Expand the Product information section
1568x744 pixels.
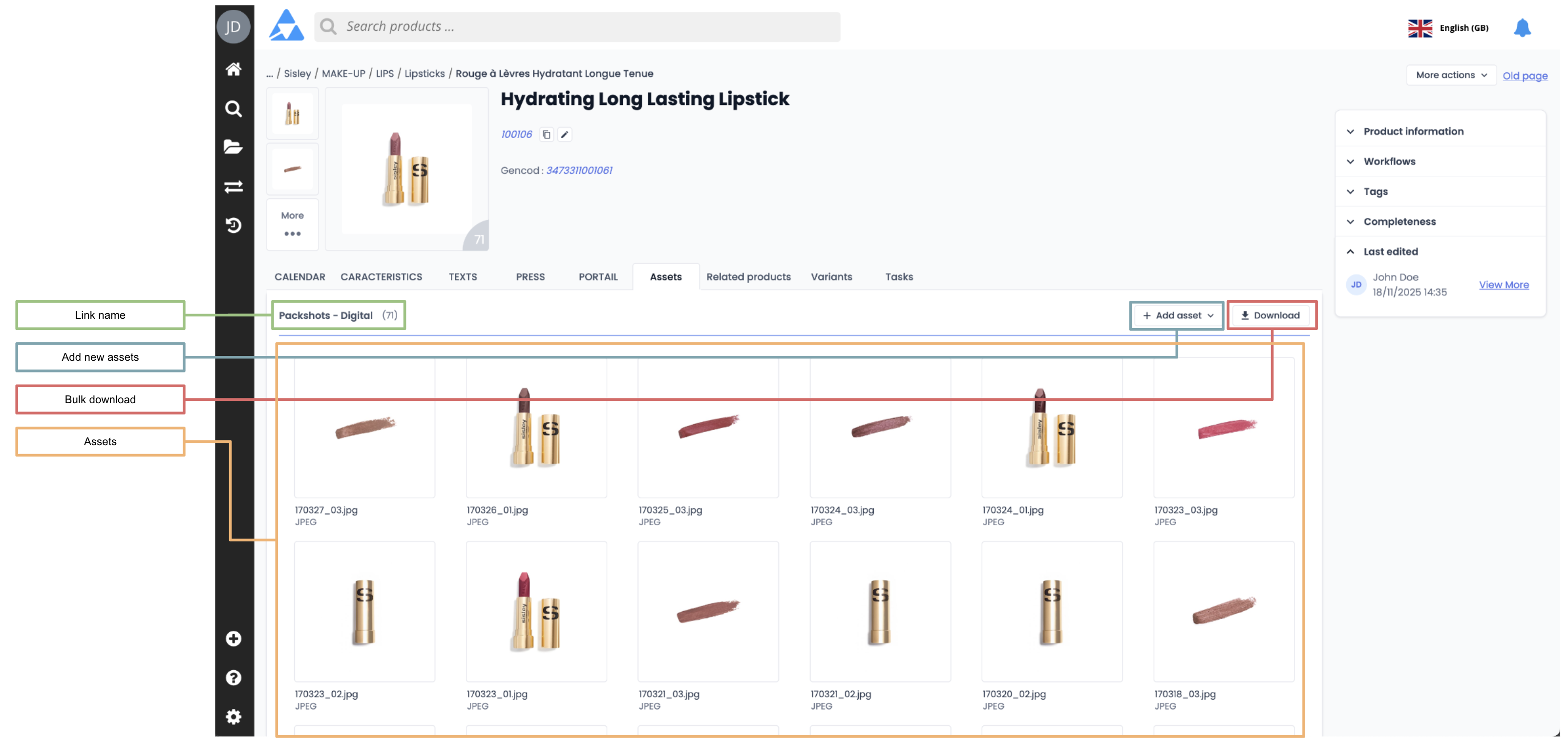coord(1412,131)
